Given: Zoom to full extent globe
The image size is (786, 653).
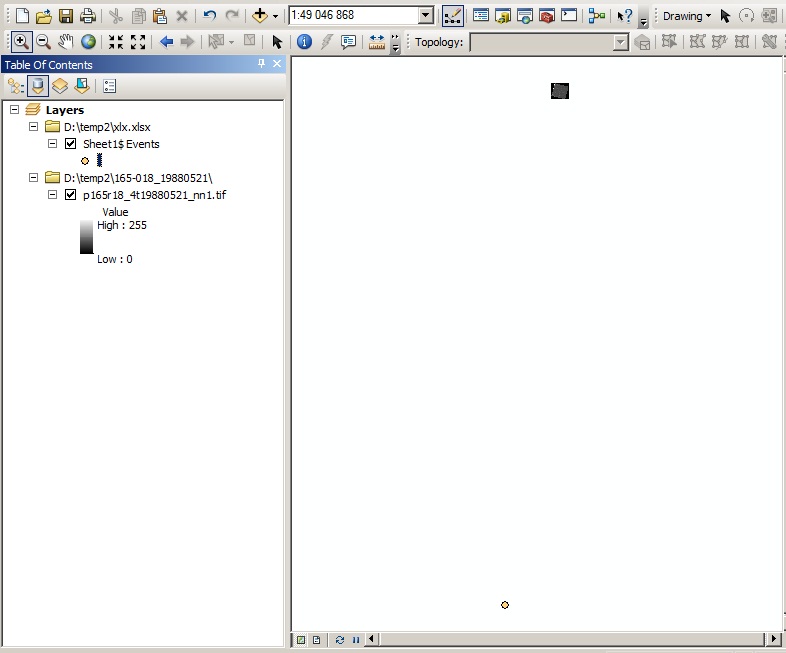Looking at the screenshot, I should (x=88, y=42).
